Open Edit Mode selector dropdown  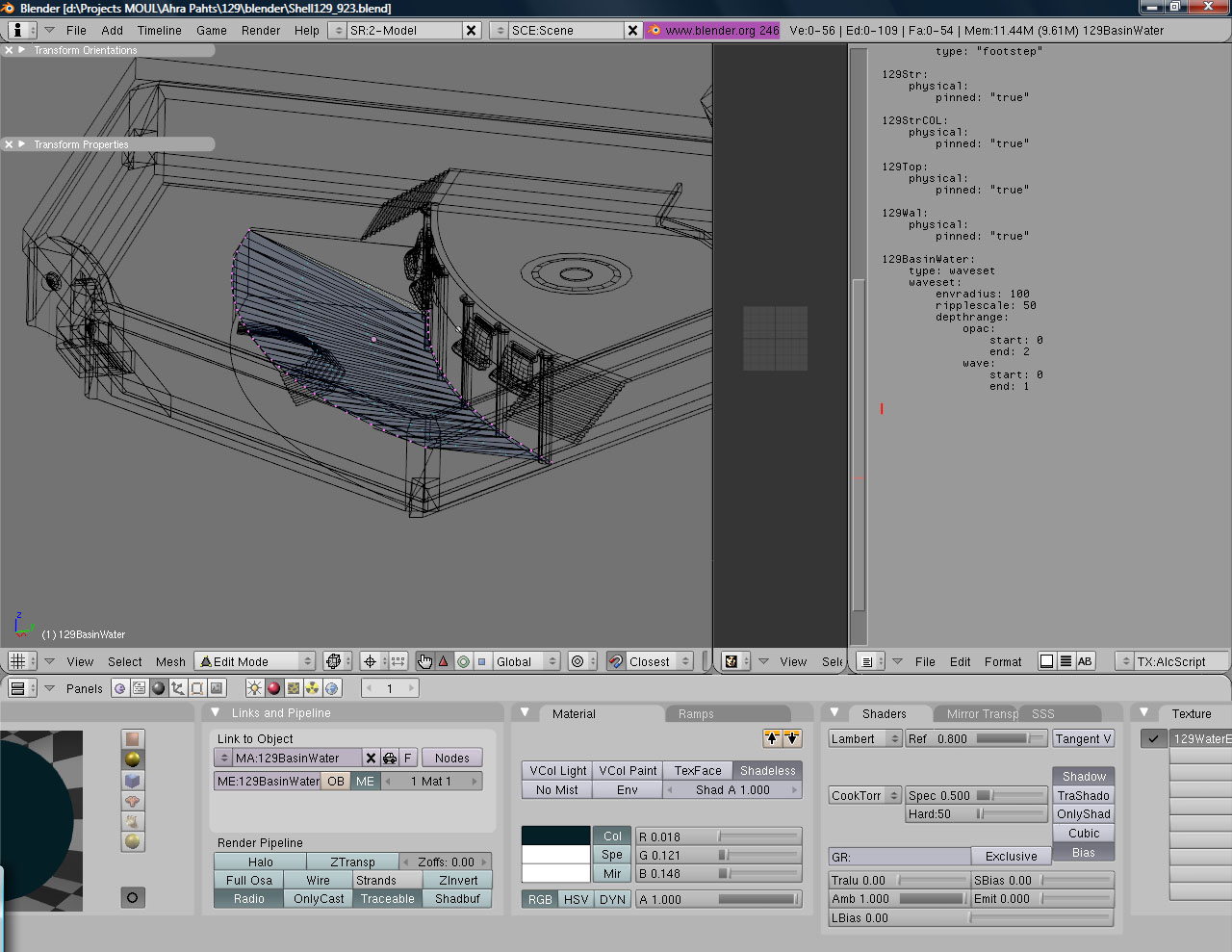[255, 661]
